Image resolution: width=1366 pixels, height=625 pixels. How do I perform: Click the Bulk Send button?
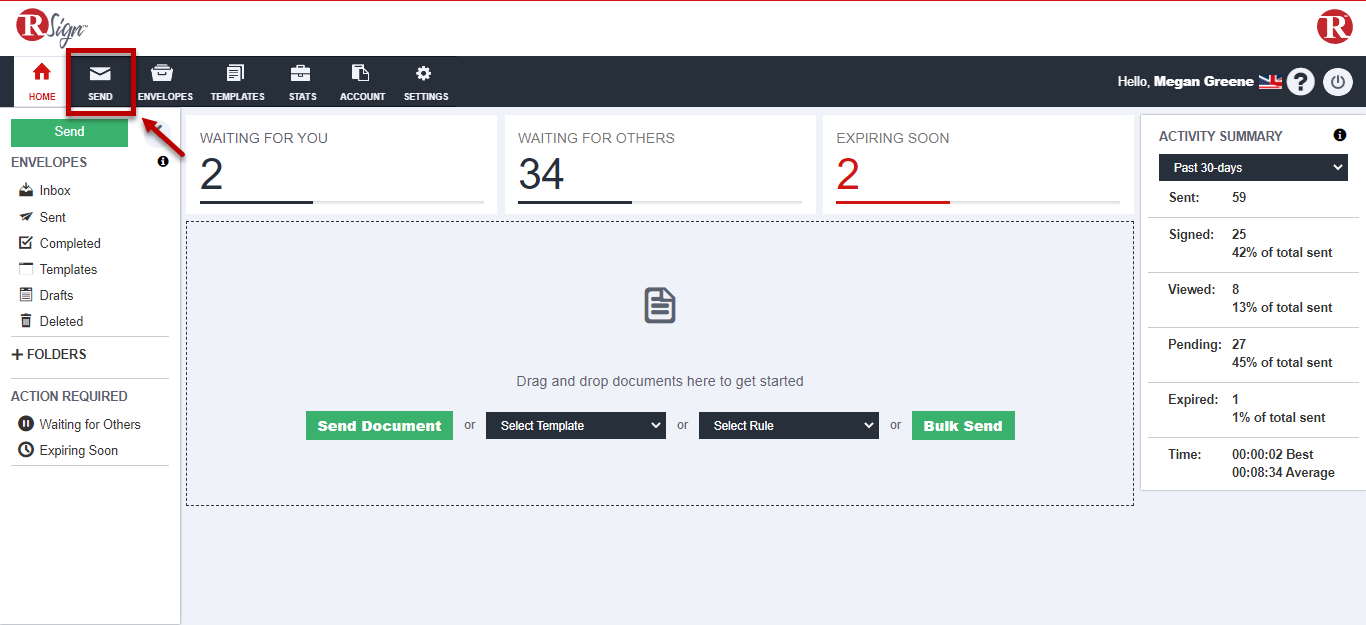962,425
